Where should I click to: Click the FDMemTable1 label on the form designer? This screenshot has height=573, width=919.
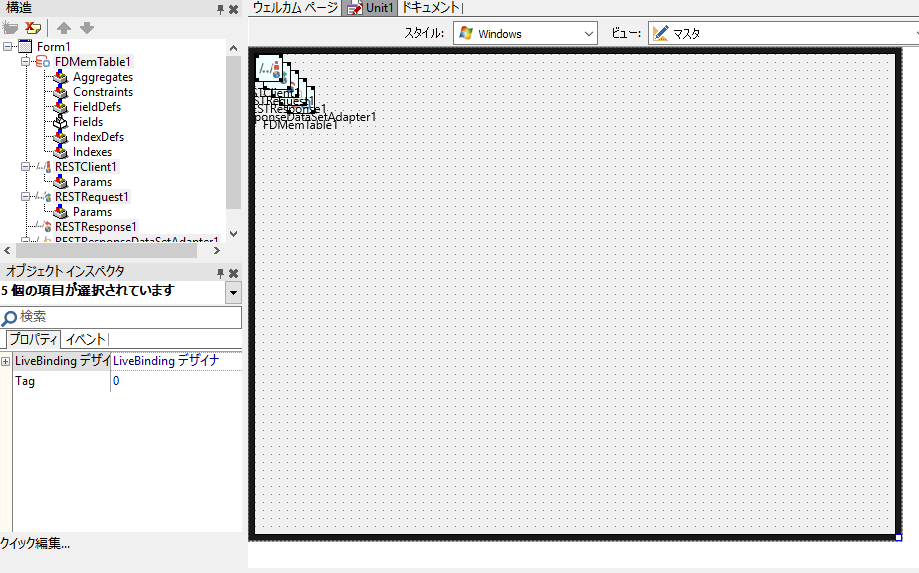(x=300, y=125)
